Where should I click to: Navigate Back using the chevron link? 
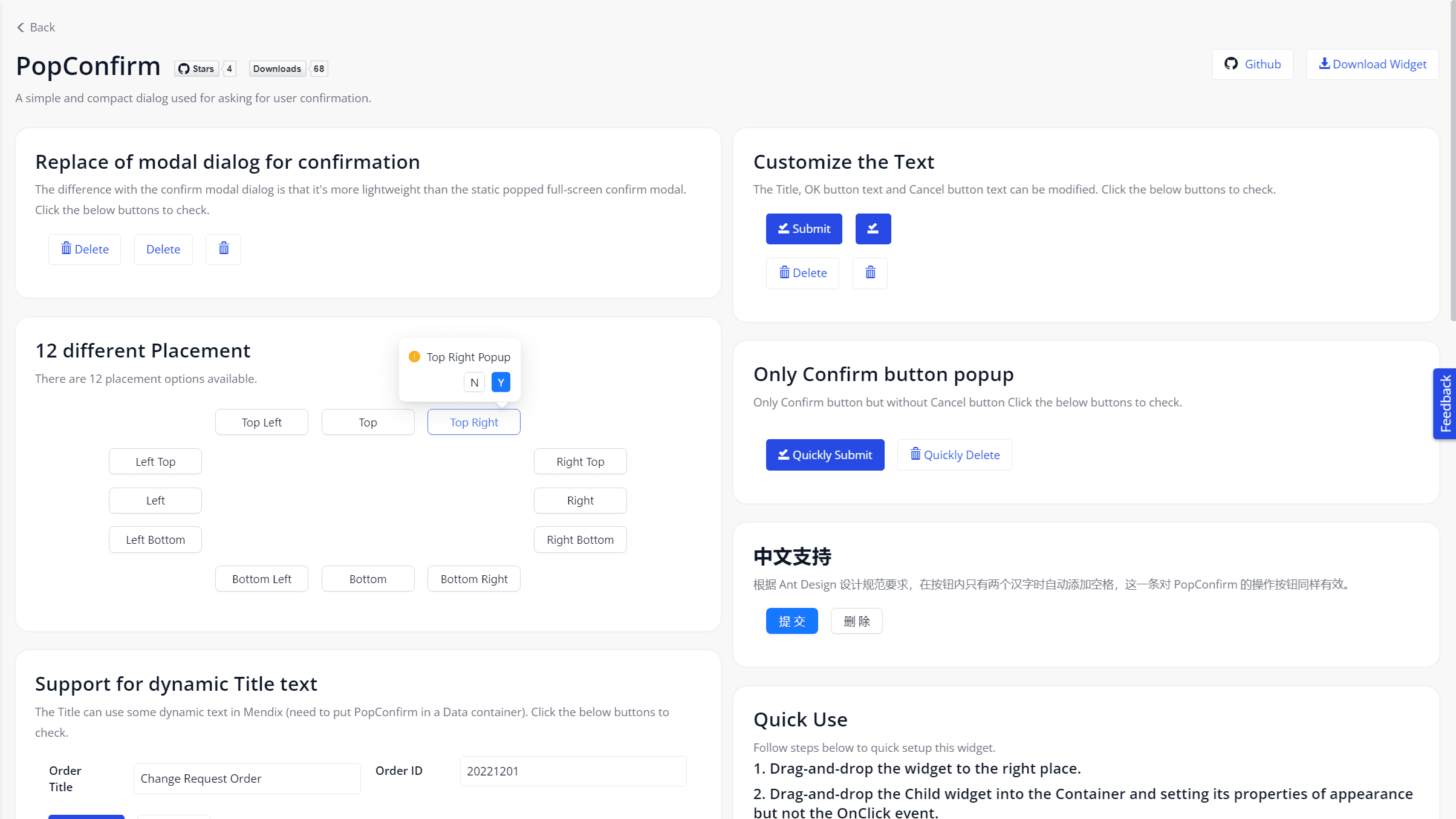(x=34, y=27)
